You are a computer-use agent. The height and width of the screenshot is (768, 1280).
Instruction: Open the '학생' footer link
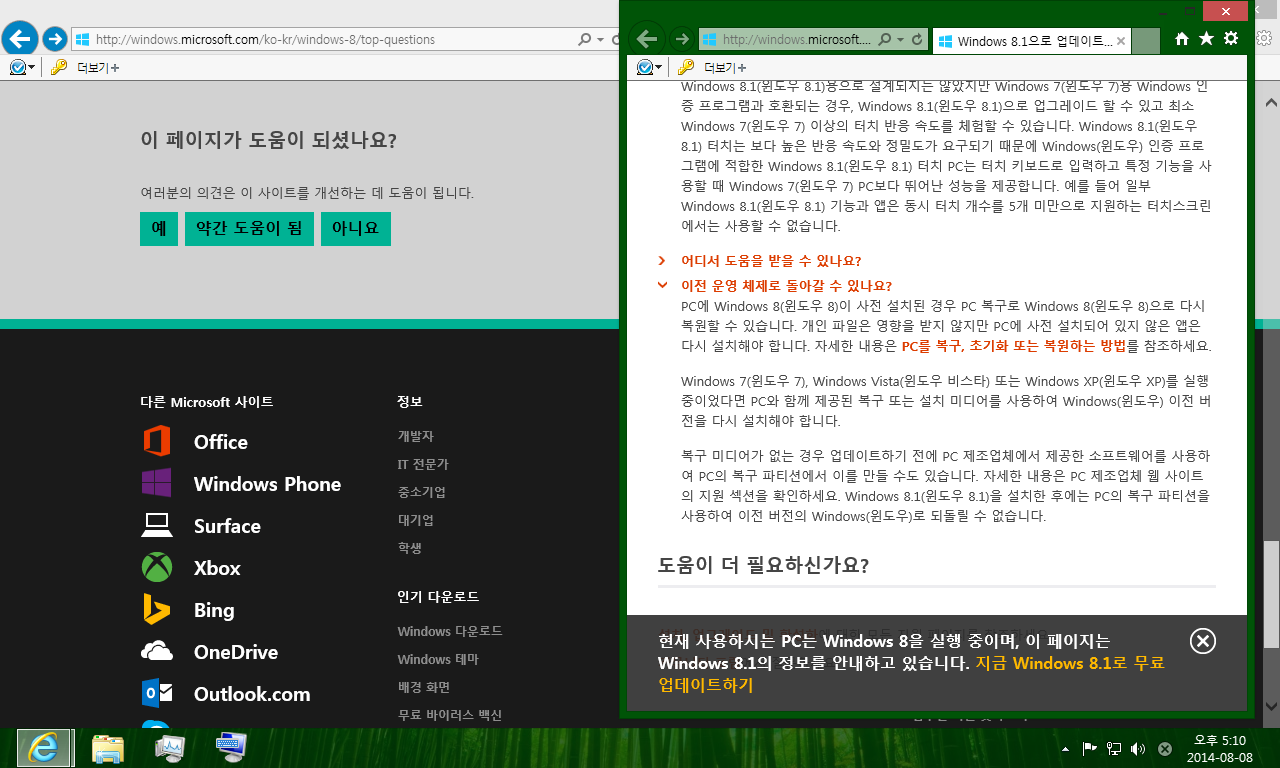(409, 548)
